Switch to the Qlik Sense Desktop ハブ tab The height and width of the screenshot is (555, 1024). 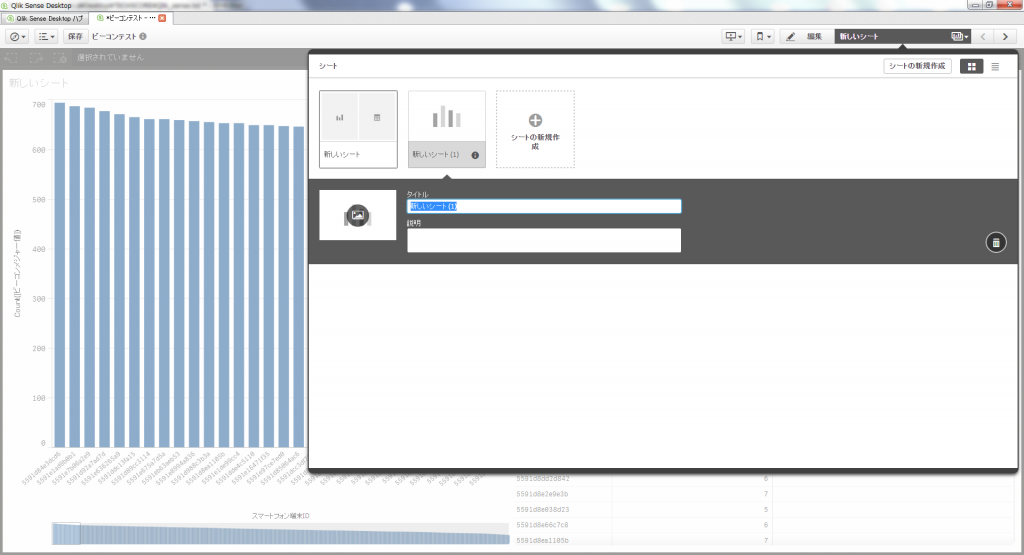46,18
